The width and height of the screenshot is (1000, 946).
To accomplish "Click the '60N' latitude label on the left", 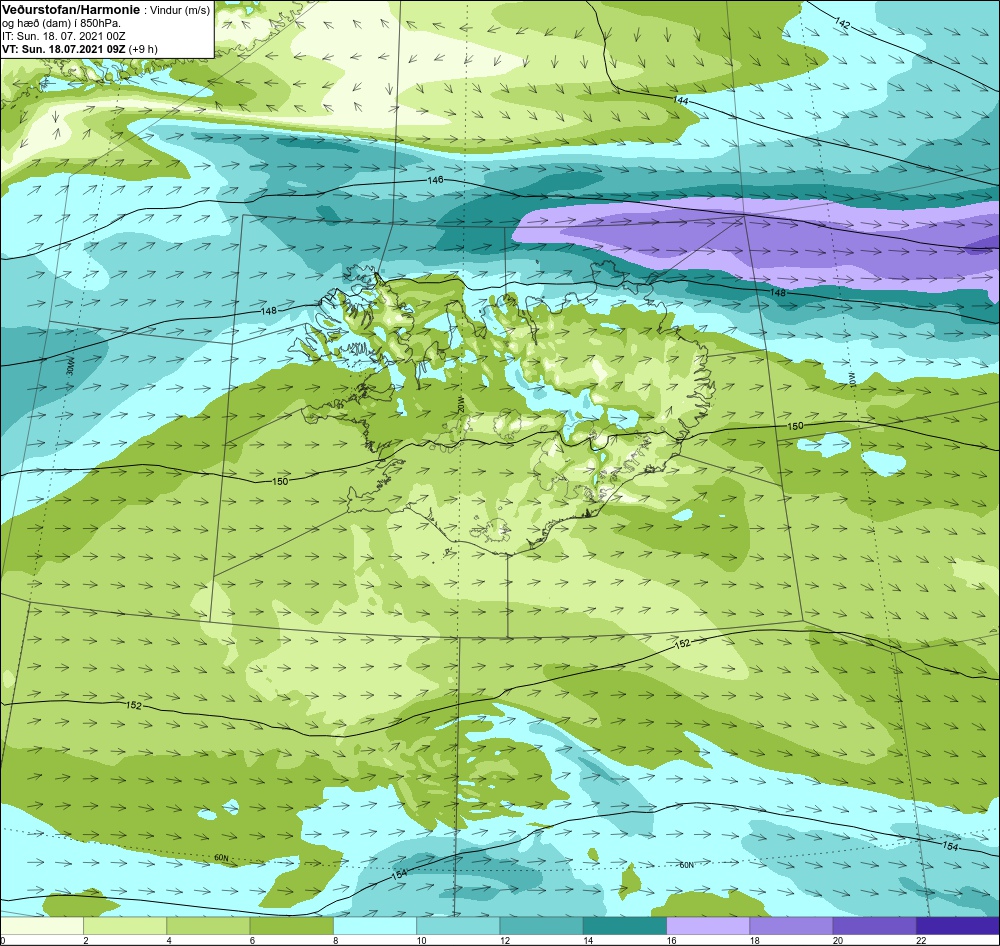I will (221, 858).
